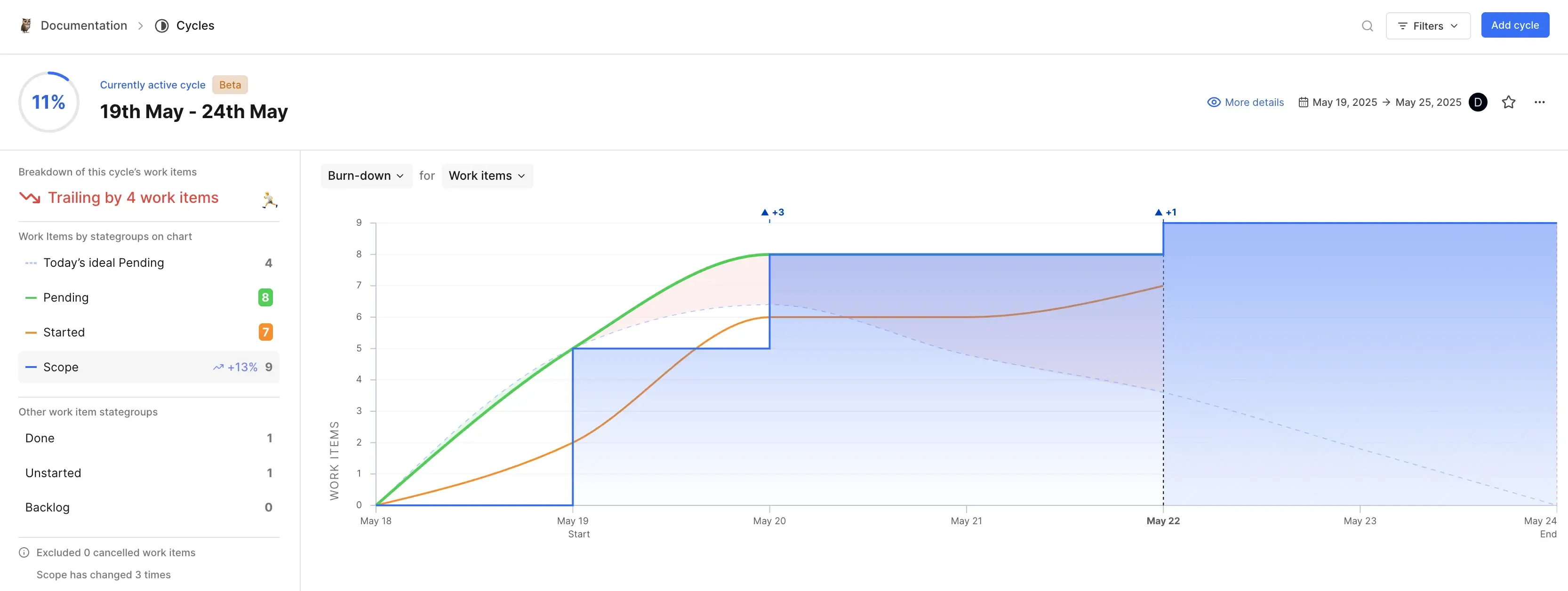
Task: Click the Cycles breadcrumb icon
Action: [161, 25]
